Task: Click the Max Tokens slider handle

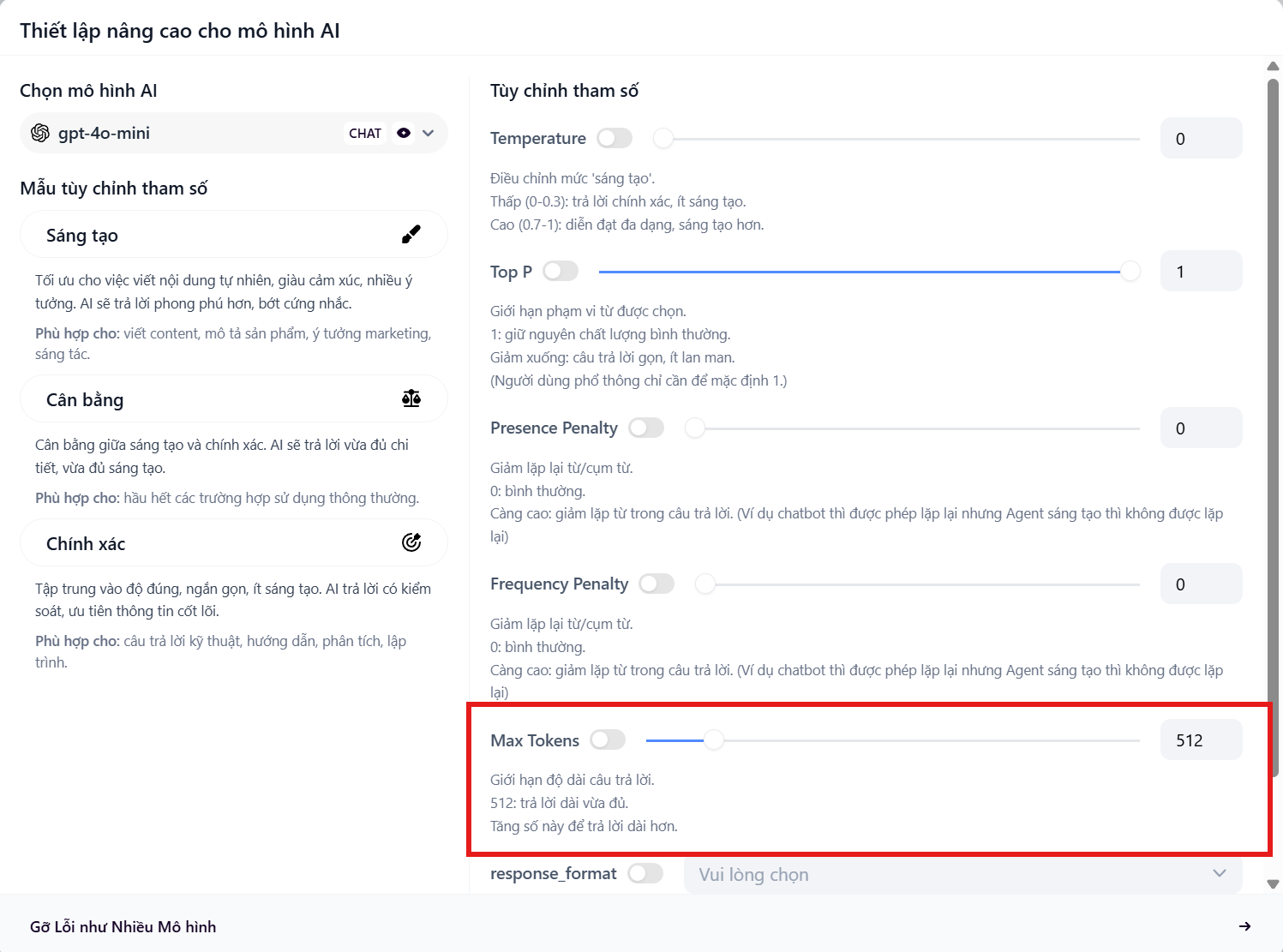Action: coord(714,740)
